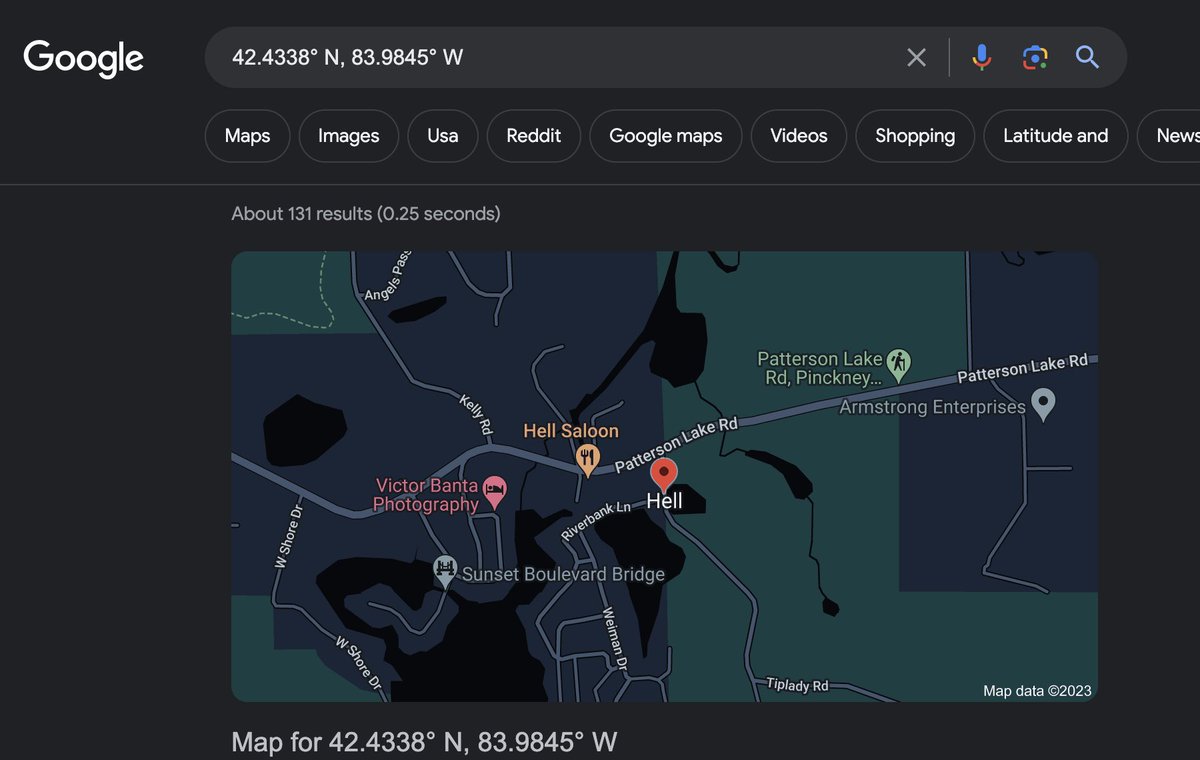
Task: Click the red Hell location pin
Action: pyautogui.click(x=664, y=474)
